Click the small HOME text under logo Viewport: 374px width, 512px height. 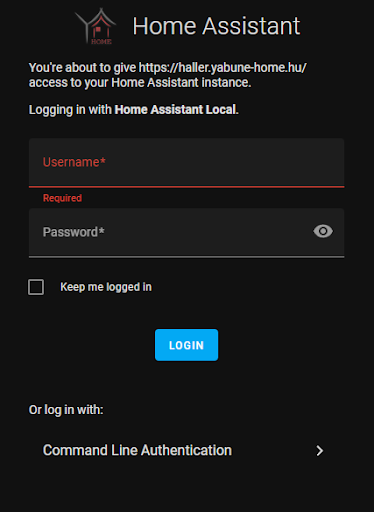[101, 42]
